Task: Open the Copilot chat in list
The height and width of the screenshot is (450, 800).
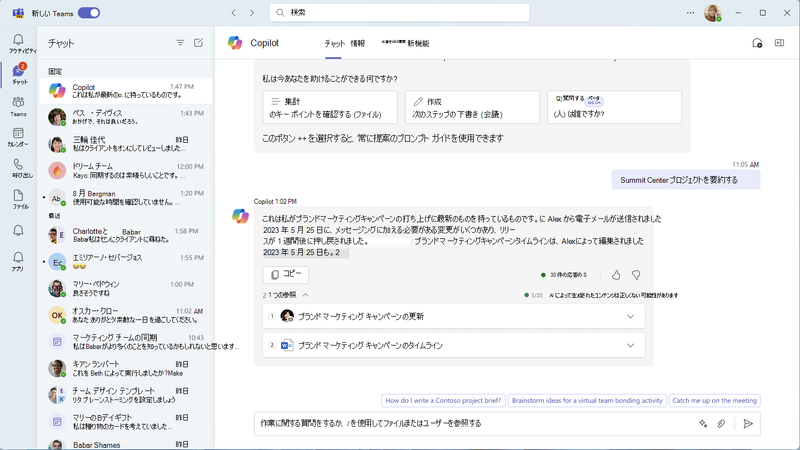Action: pos(126,91)
